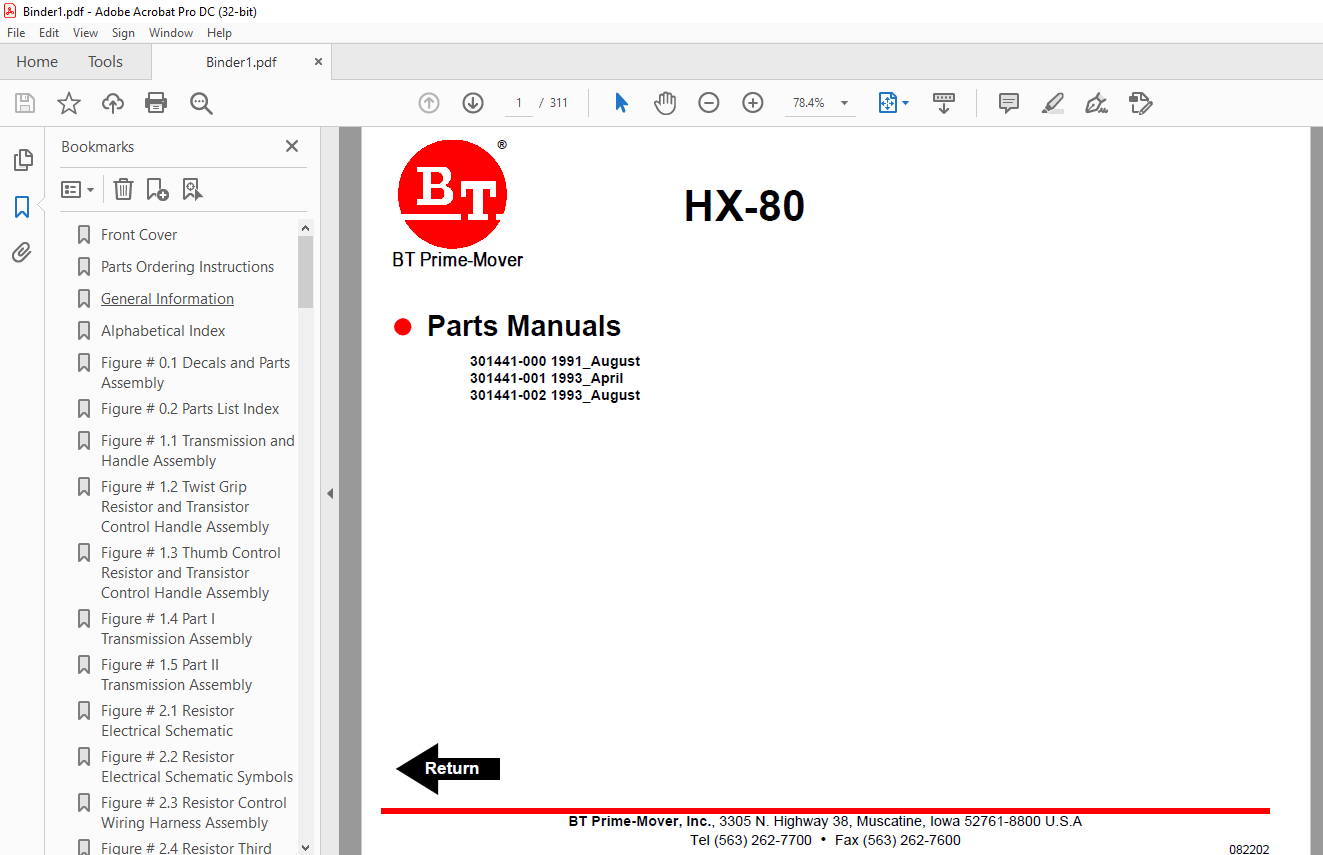Open the Front Cover bookmark
1323x855 pixels.
139,235
